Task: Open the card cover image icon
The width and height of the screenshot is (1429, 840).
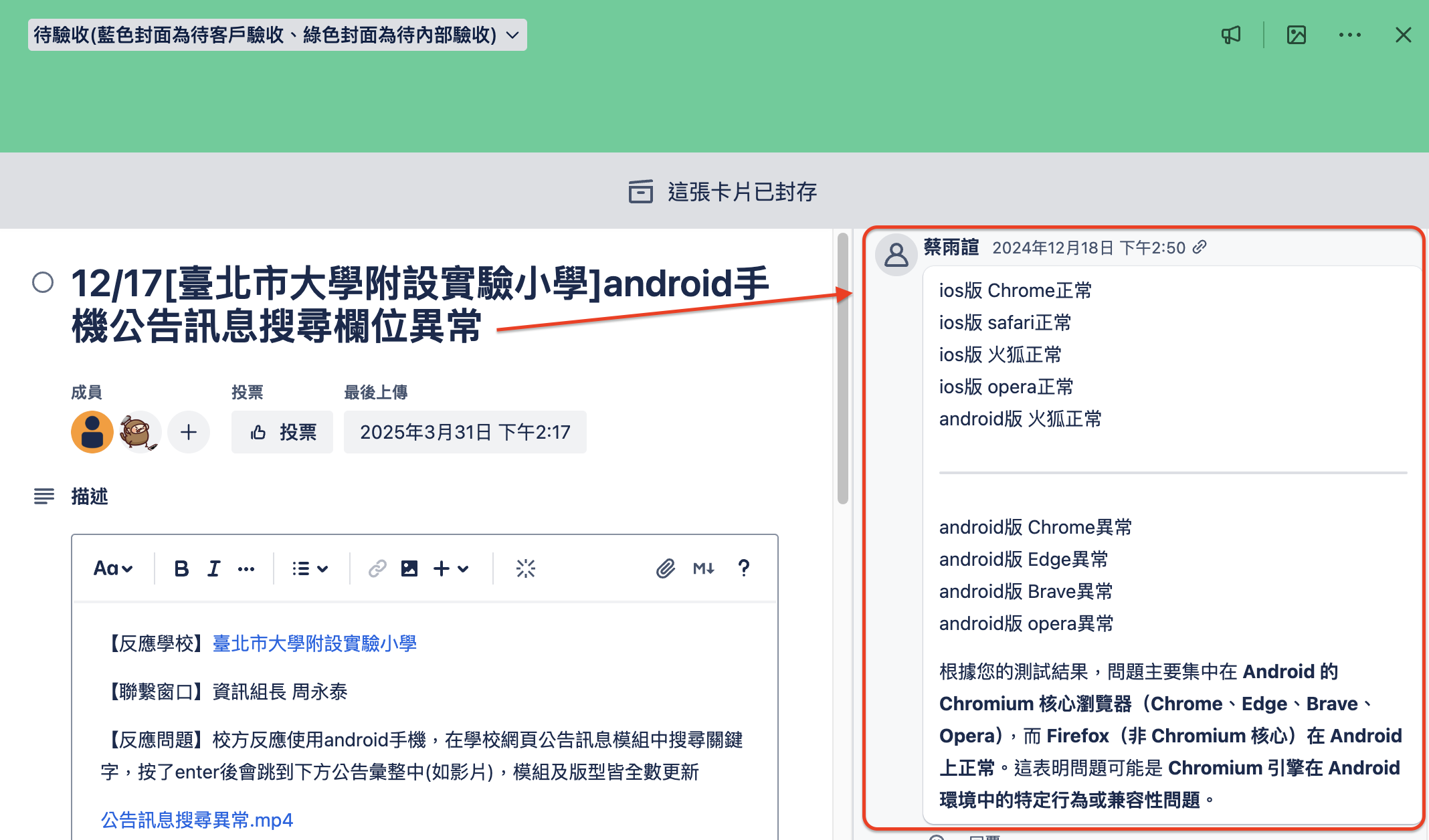Action: (1297, 35)
